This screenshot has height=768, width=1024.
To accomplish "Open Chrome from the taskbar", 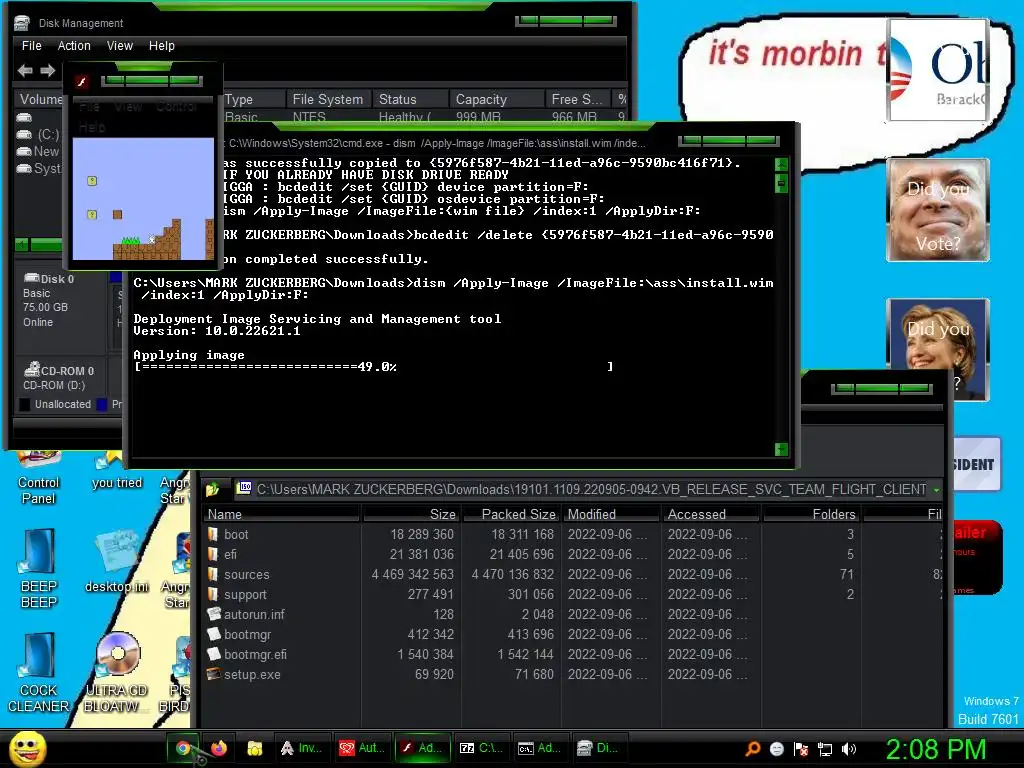I will (184, 748).
